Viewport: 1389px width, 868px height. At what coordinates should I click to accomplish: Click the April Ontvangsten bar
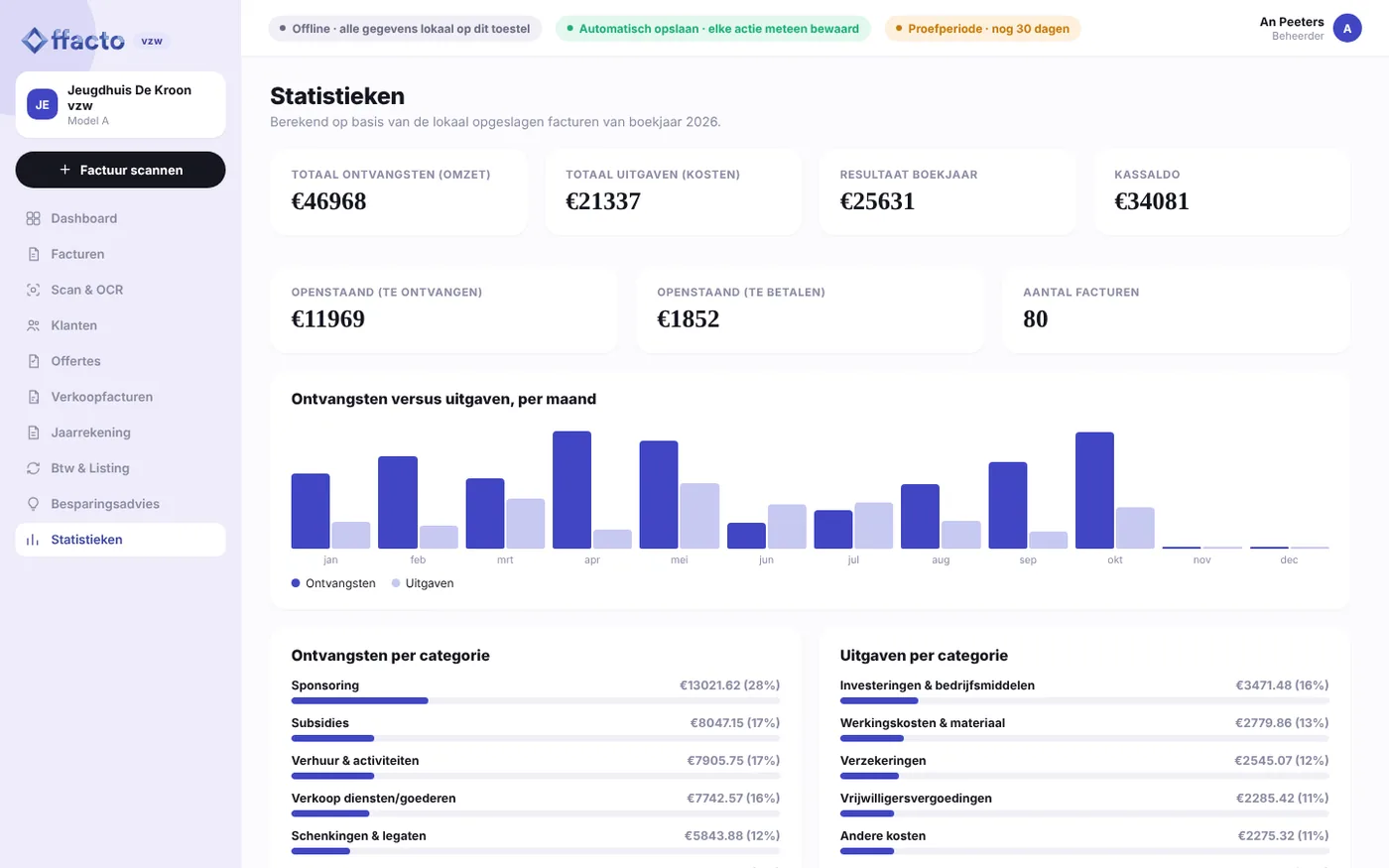click(571, 490)
